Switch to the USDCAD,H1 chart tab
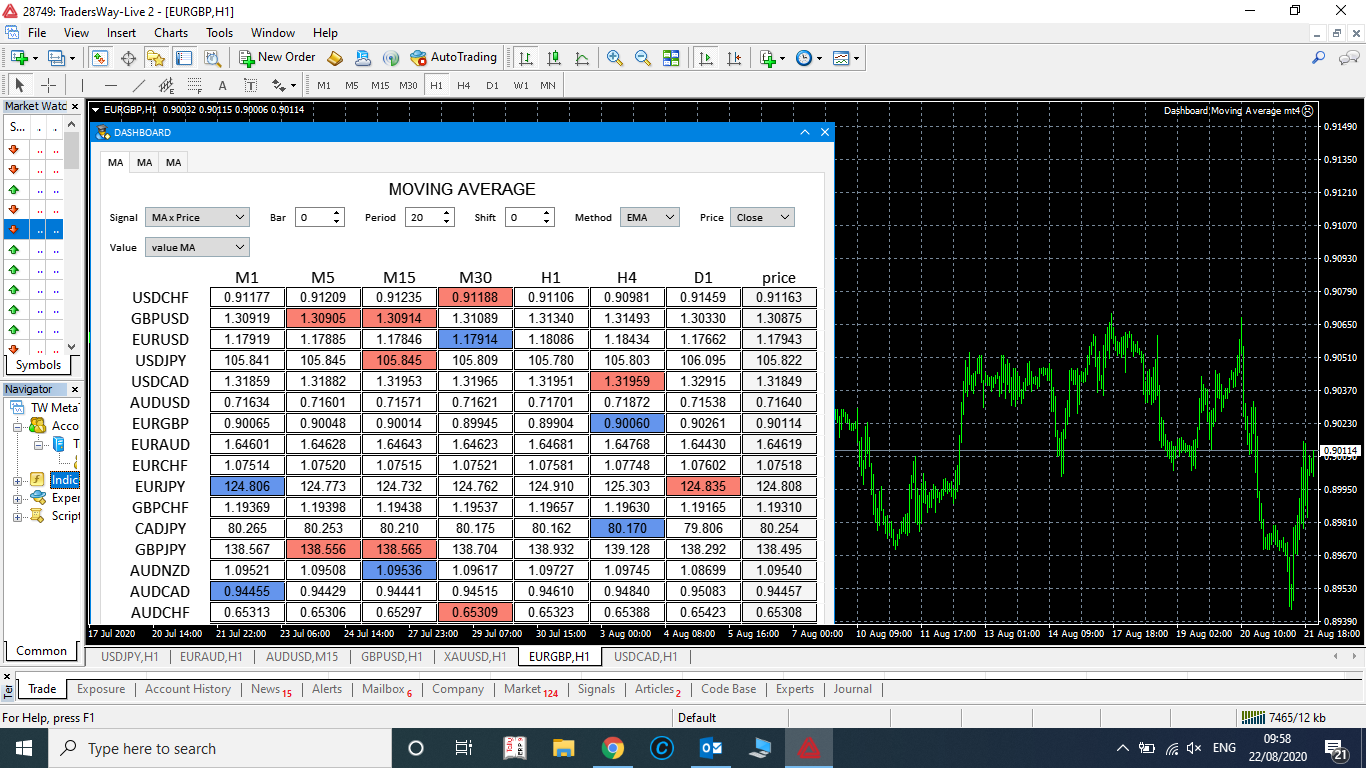This screenshot has height=768, width=1366. [x=646, y=657]
